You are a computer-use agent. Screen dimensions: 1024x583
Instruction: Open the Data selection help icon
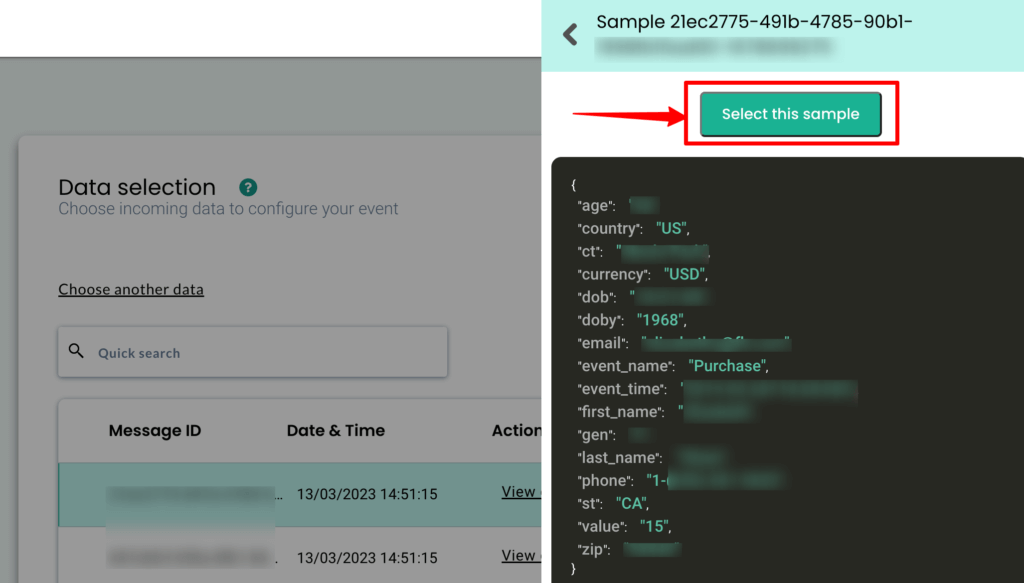pos(248,187)
